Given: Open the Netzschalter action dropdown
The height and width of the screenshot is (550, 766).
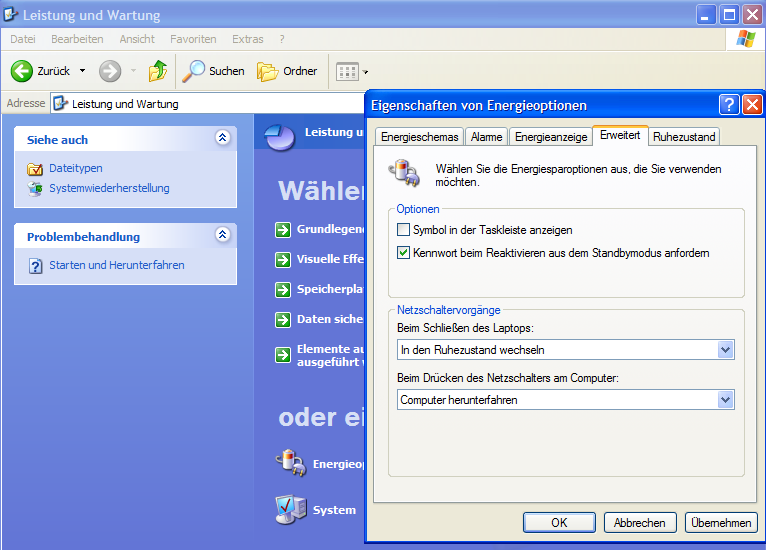Looking at the screenshot, I should pos(725,400).
